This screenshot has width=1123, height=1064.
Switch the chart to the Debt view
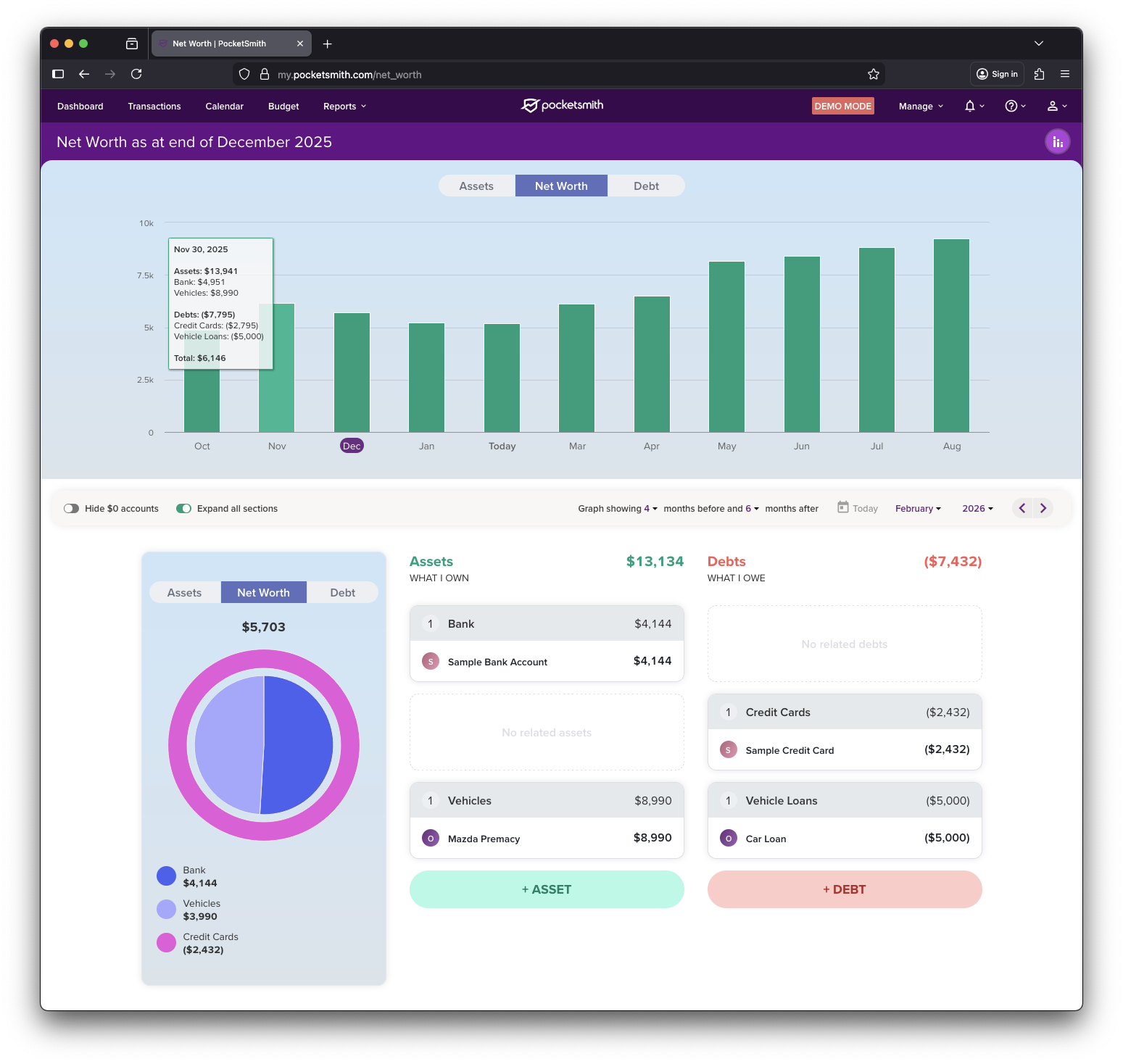[646, 186]
